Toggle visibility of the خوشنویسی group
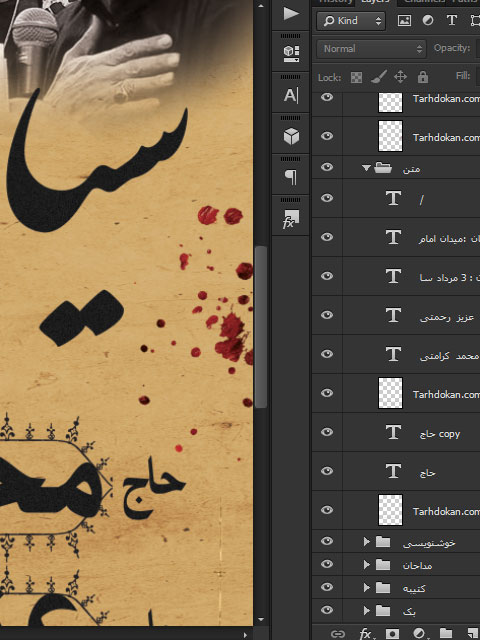This screenshot has width=480, height=640. click(x=327, y=541)
